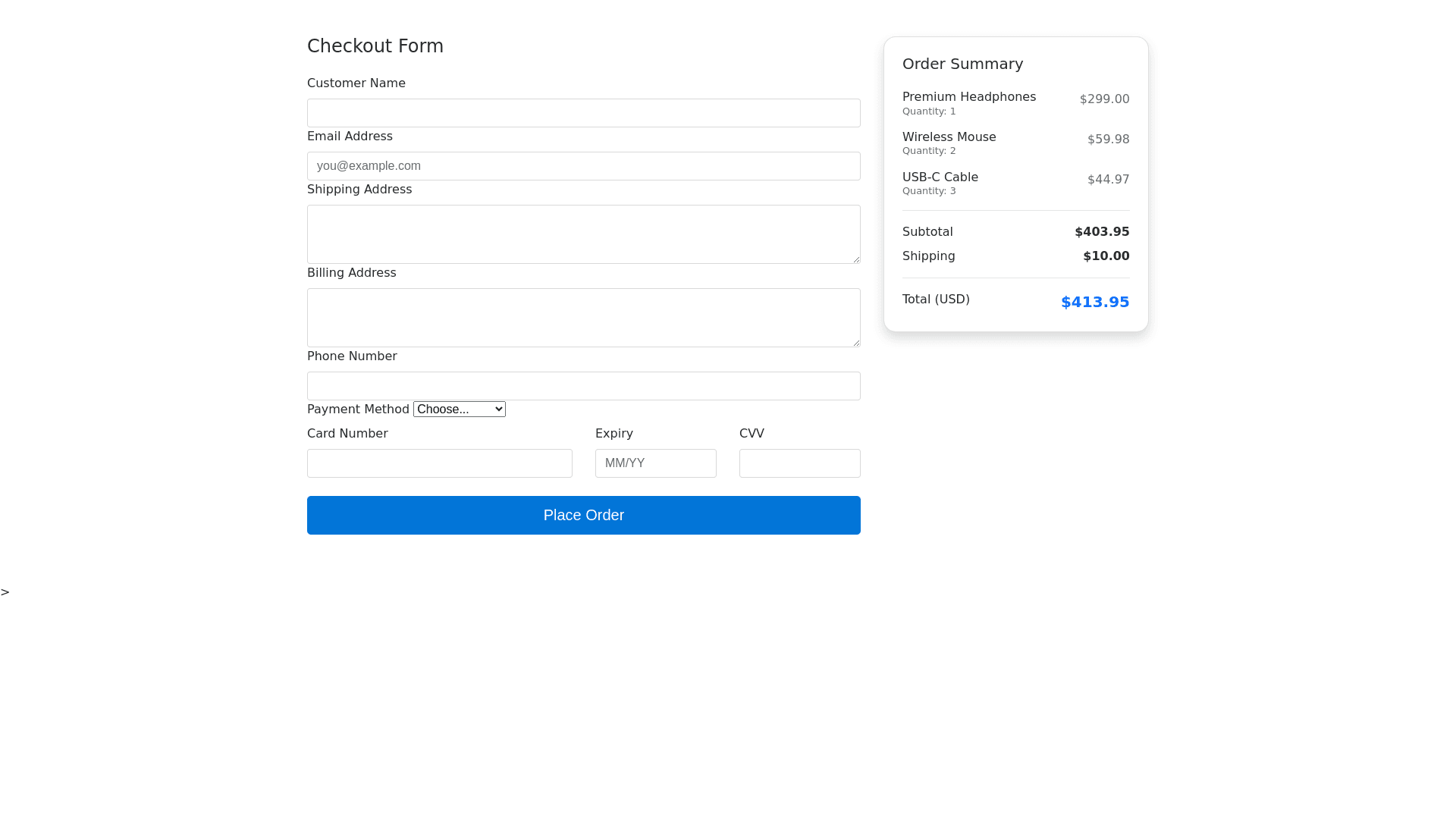The height and width of the screenshot is (819, 1456).
Task: Click the USB-C Cable item name
Action: tap(940, 177)
